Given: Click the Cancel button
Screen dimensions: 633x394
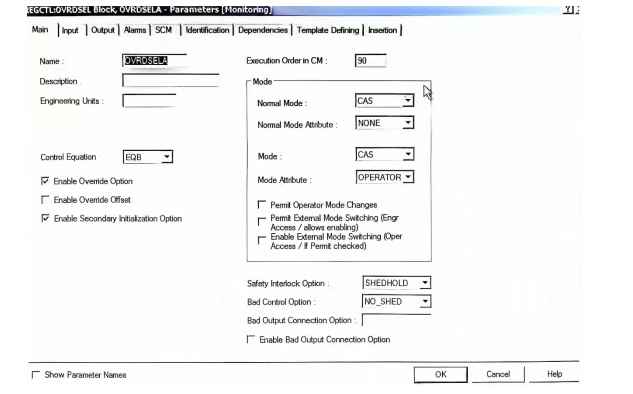Looking at the screenshot, I should tap(498, 374).
